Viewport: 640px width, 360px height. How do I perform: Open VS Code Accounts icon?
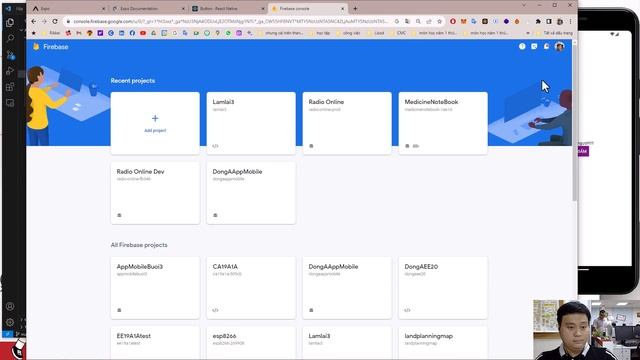click(x=10, y=306)
